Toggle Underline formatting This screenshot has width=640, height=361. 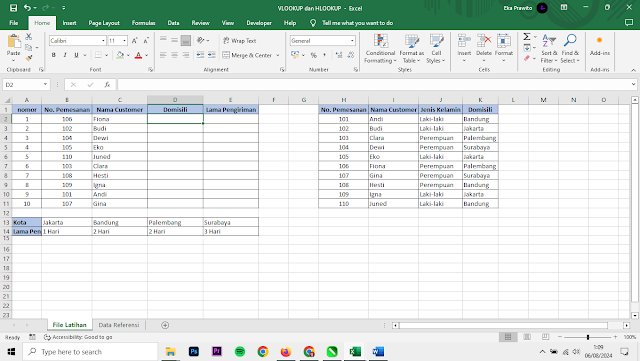tap(76, 55)
